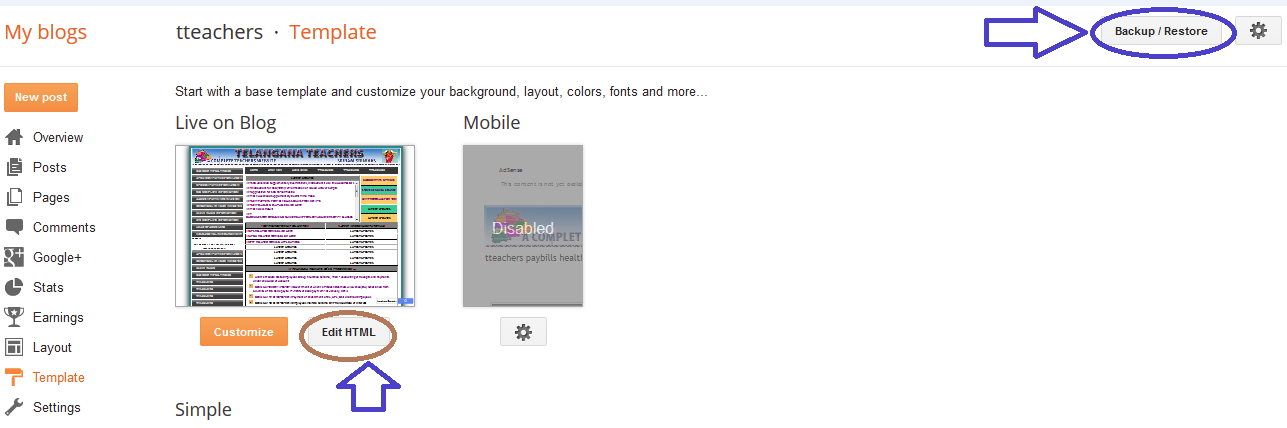Click the Settings wrench icon

(x=14, y=407)
